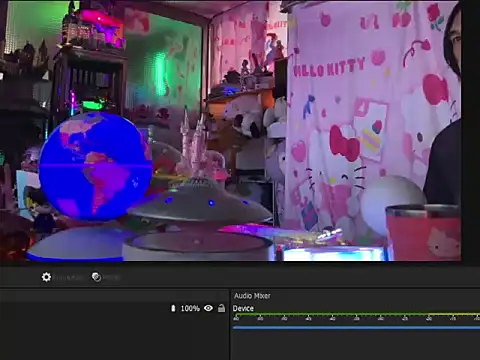This screenshot has width=480, height=360.
Task: Click the sources panel header bar
Action: click(114, 295)
